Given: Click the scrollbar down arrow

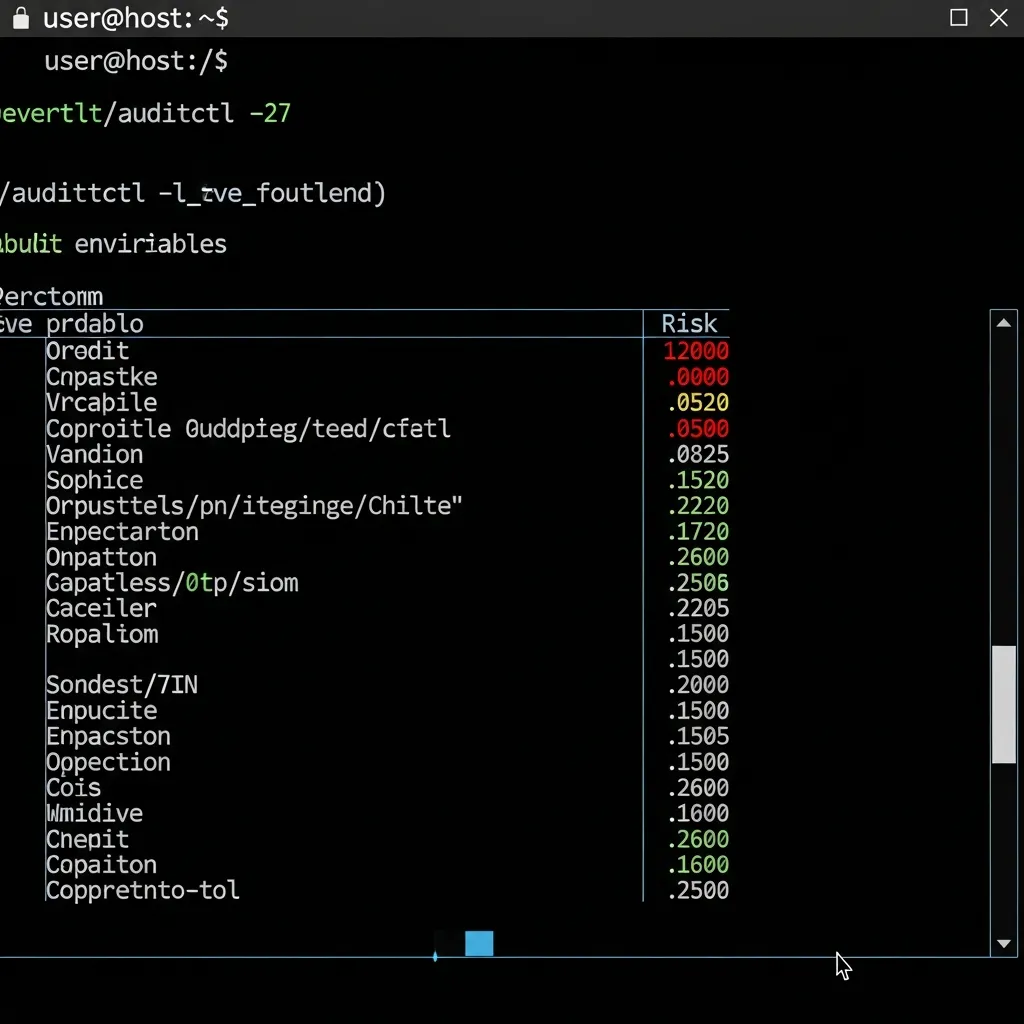Looking at the screenshot, I should tap(1004, 943).
